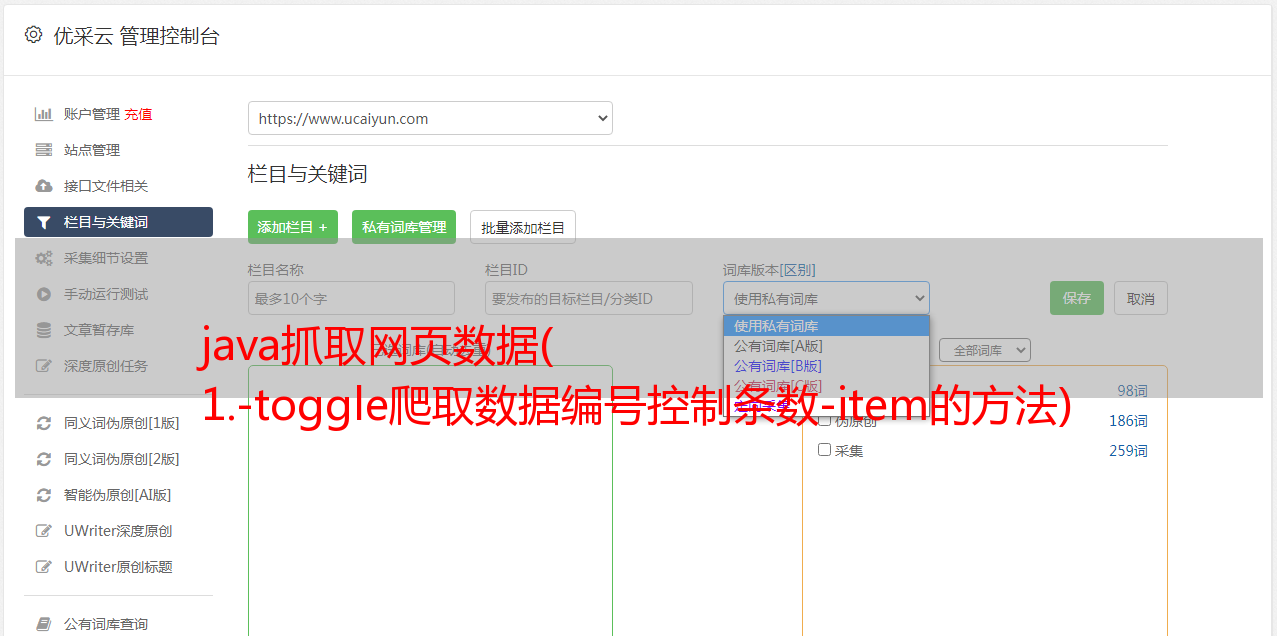Click the red 充值 link
Viewport: 1277px width, 636px height.
[x=138, y=114]
